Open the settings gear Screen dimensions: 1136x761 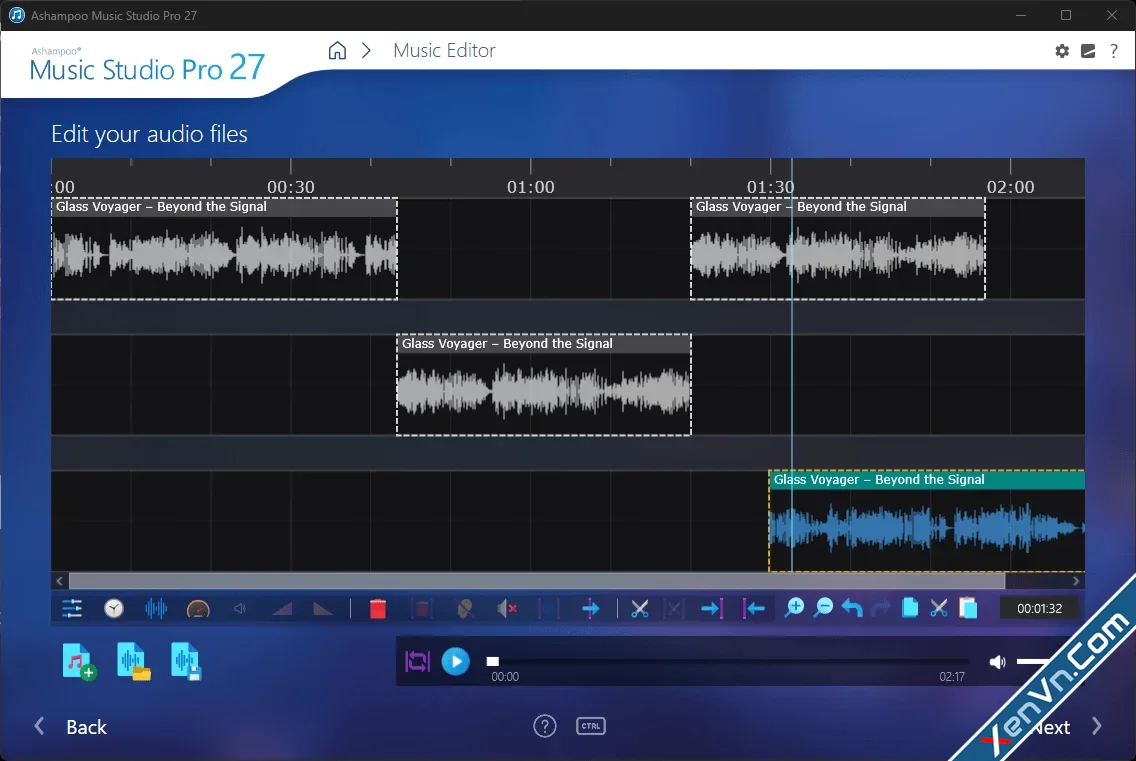pos(1061,51)
